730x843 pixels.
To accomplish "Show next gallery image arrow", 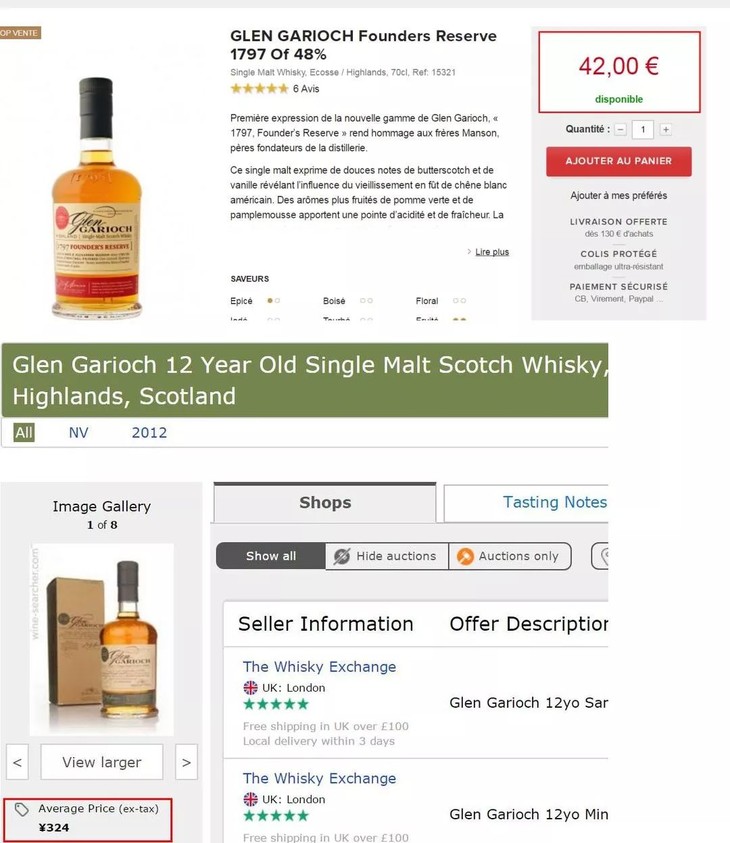I will [x=187, y=762].
